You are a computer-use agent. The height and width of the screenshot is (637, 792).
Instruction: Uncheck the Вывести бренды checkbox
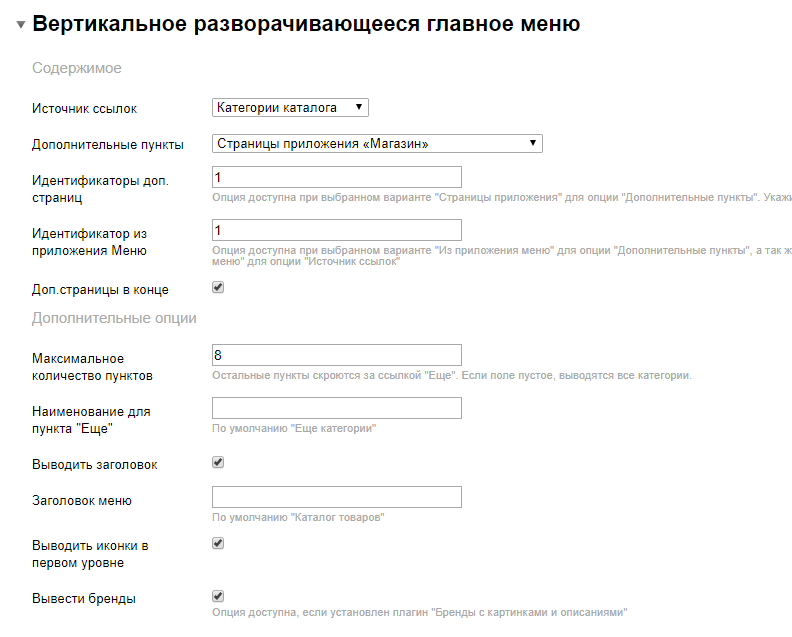[218, 597]
